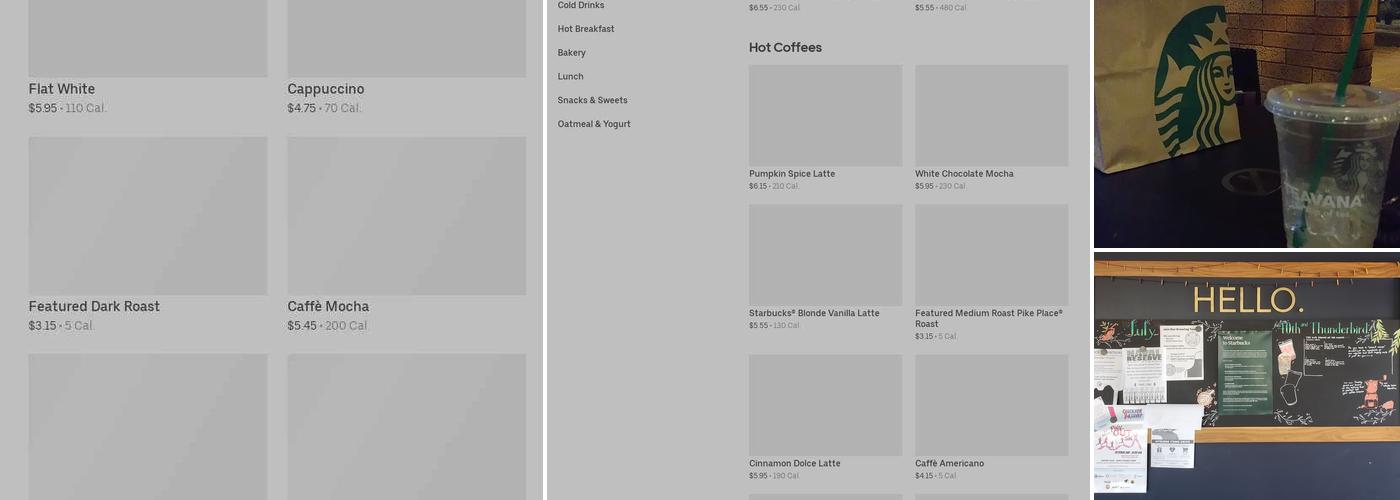Select the White Chocolate Mocha image placeholder
Image resolution: width=1400 pixels, height=500 pixels.
point(992,116)
